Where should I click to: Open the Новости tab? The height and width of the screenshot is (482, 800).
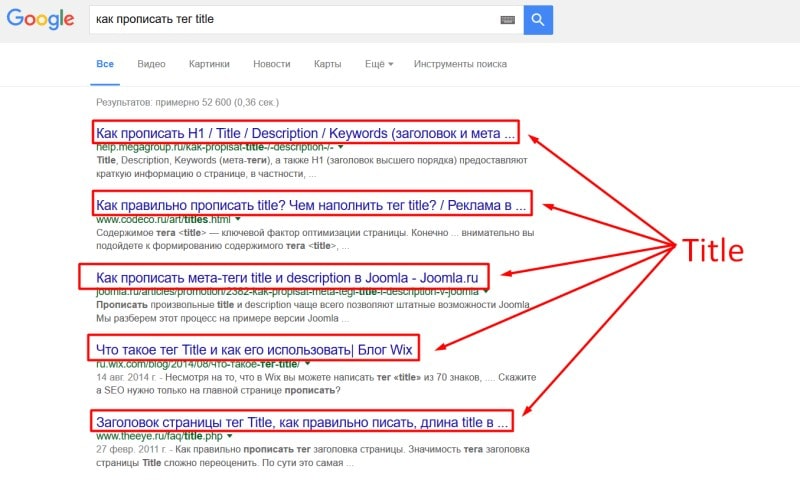click(x=272, y=64)
